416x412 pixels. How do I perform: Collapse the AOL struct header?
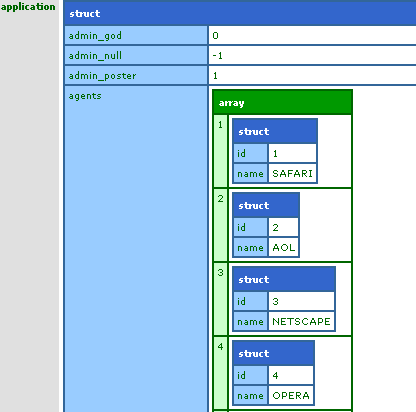(266, 205)
